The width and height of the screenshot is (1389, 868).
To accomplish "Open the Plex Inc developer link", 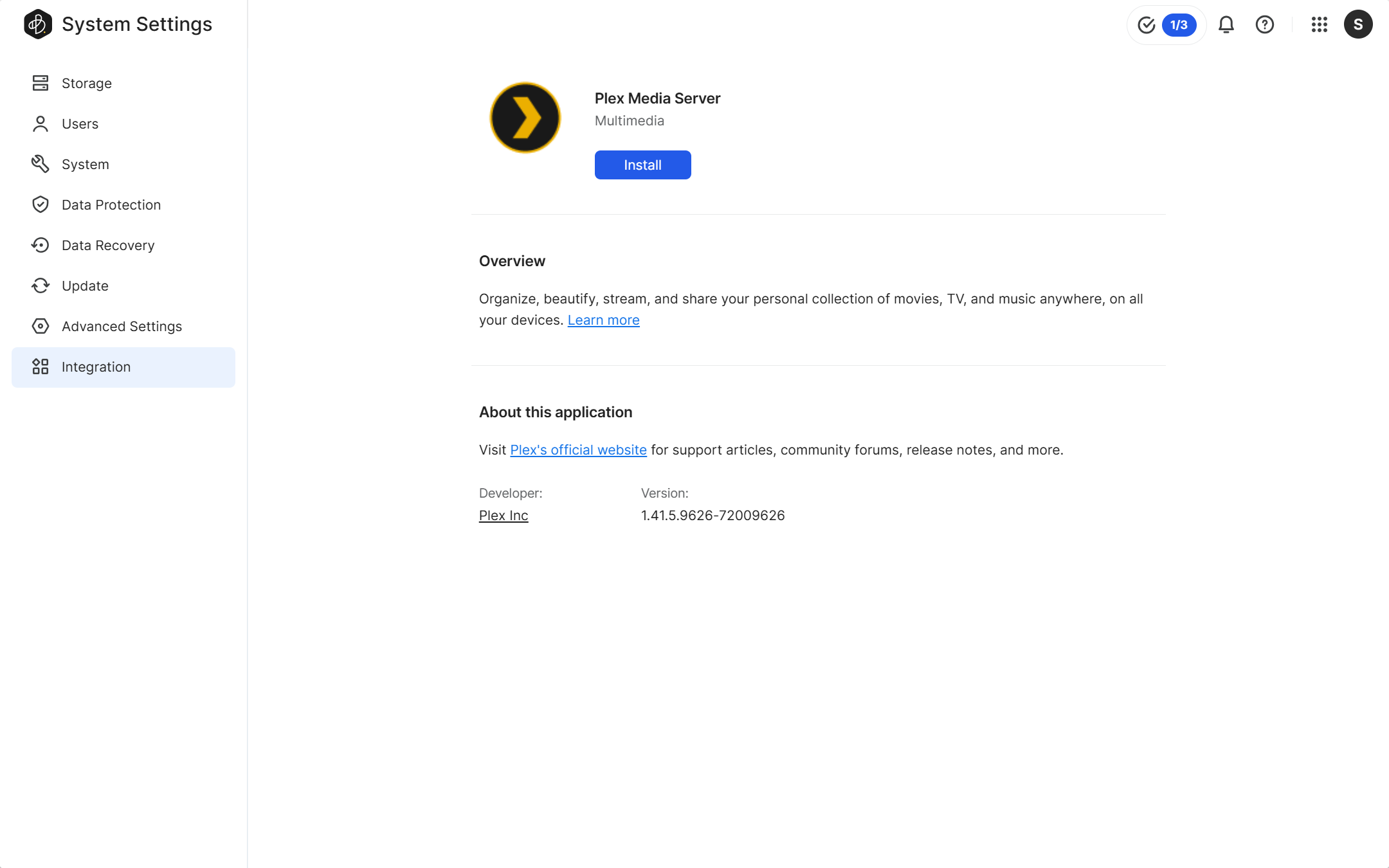I will click(503, 515).
